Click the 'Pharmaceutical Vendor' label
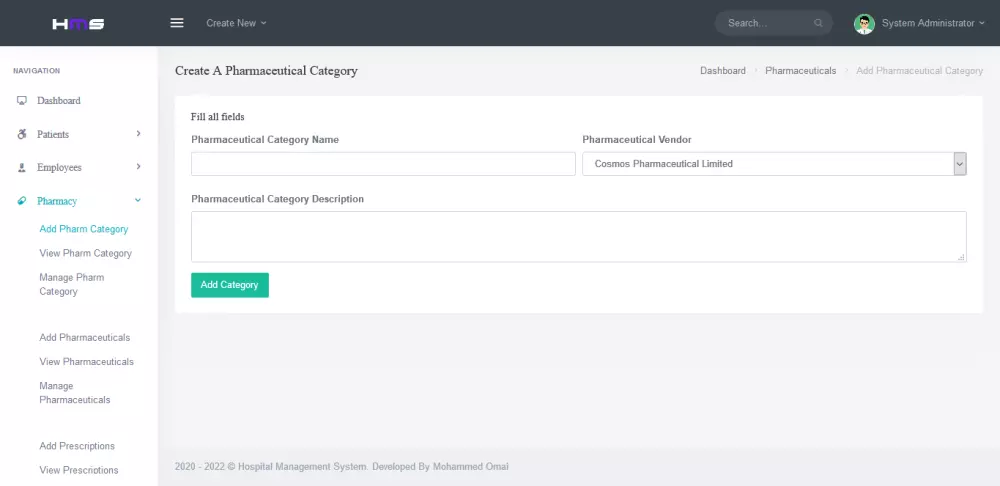The image size is (1000, 486). [636, 140]
